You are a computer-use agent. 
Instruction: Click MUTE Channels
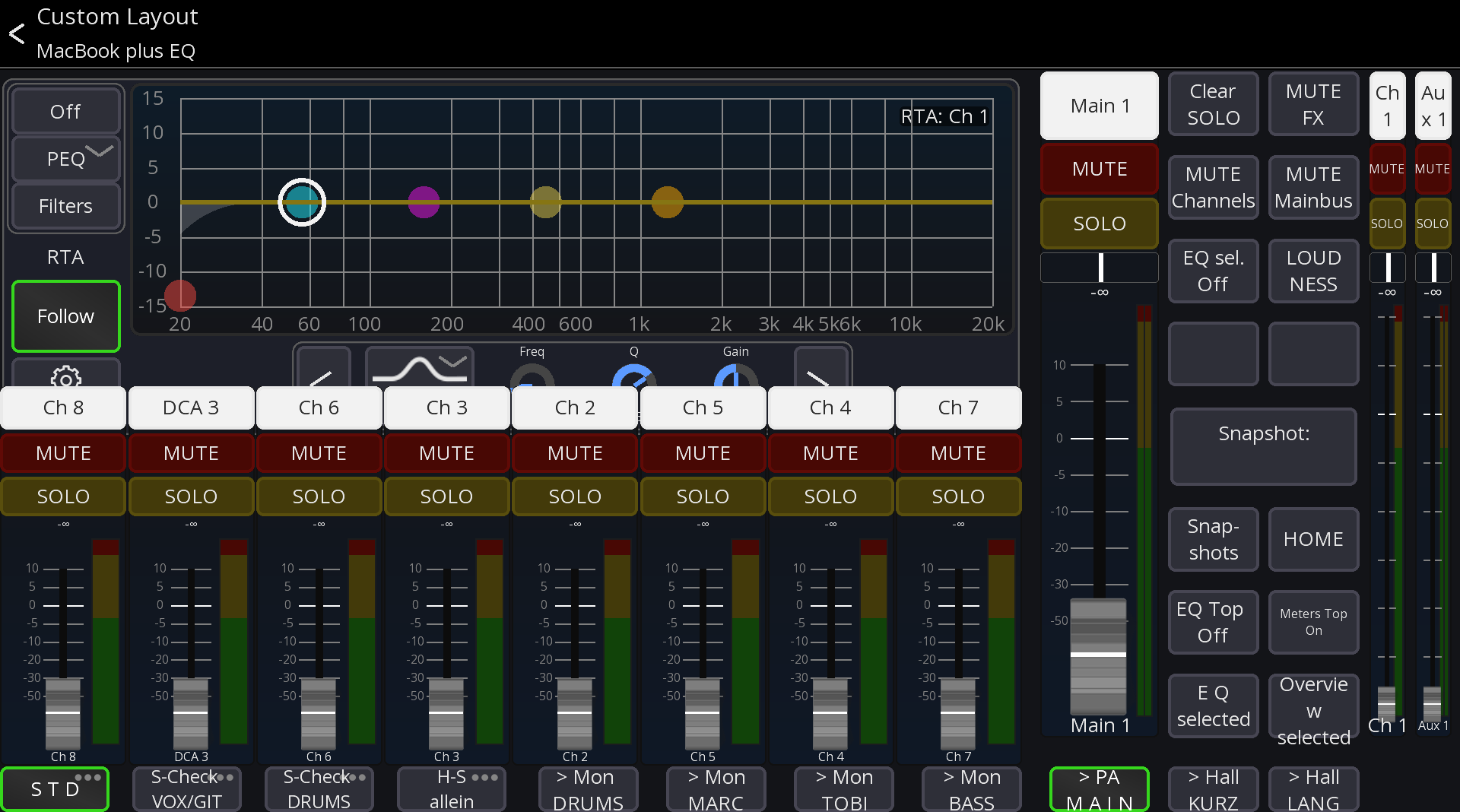pyautogui.click(x=1213, y=187)
